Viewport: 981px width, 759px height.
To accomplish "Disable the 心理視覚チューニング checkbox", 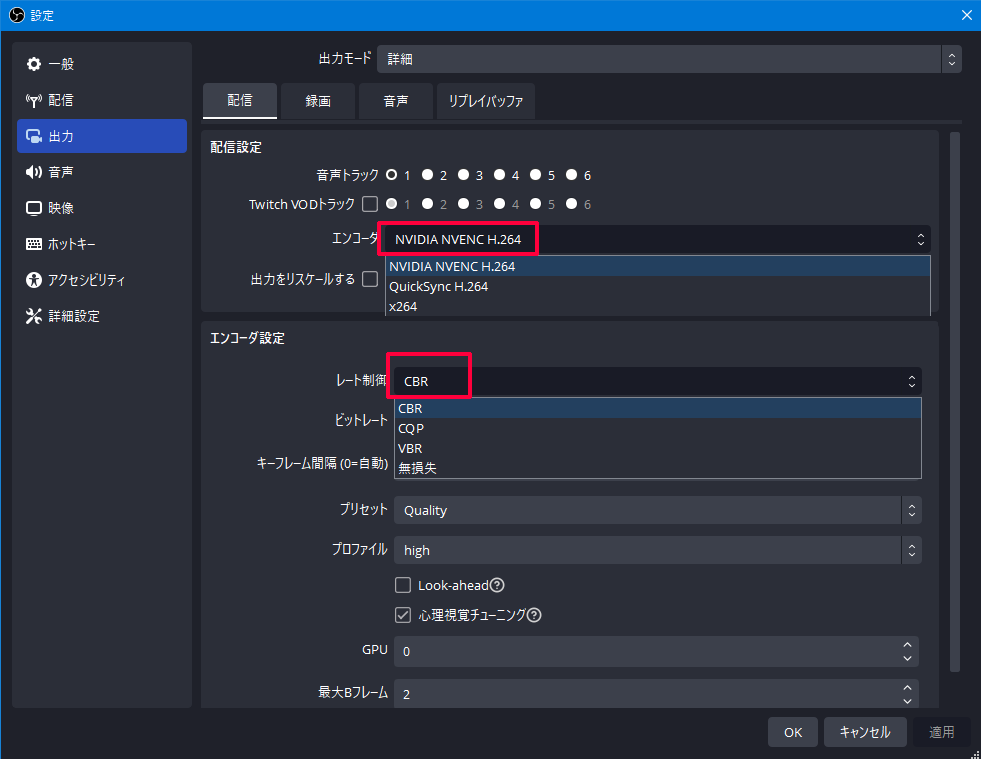I will [403, 615].
